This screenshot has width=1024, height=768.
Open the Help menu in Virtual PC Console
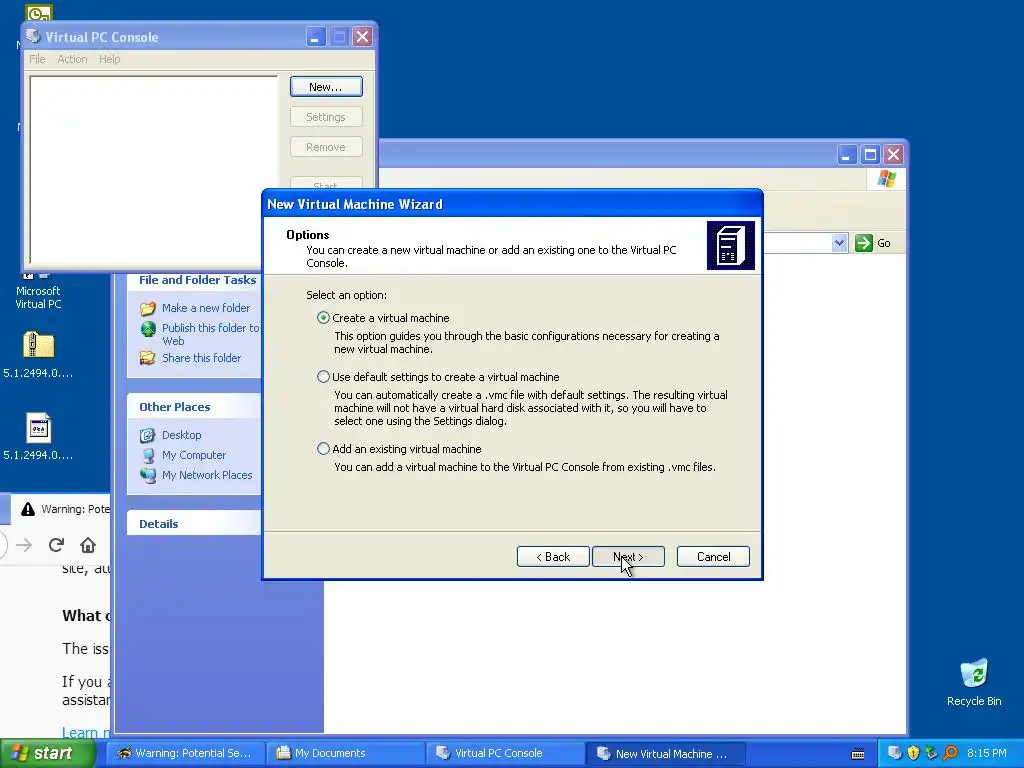(110, 59)
